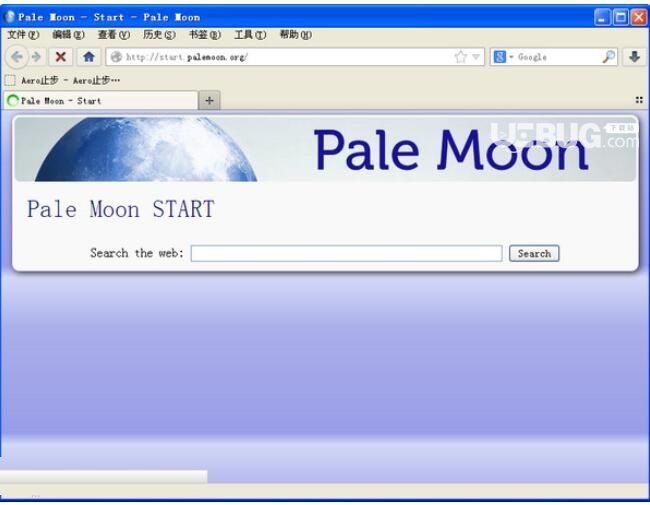Open a new tab with the plus button
Image resolution: width=650 pixels, height=505 pixels.
click(209, 101)
